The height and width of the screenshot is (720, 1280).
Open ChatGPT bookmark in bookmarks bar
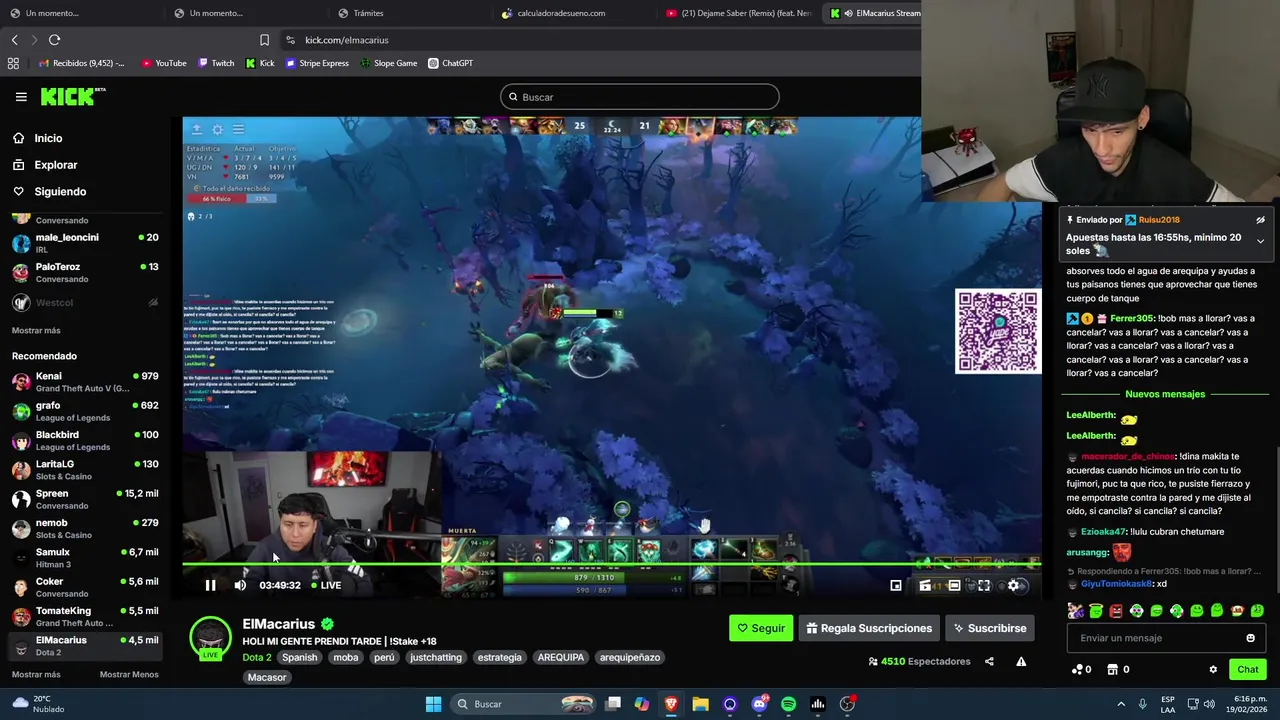[x=451, y=63]
